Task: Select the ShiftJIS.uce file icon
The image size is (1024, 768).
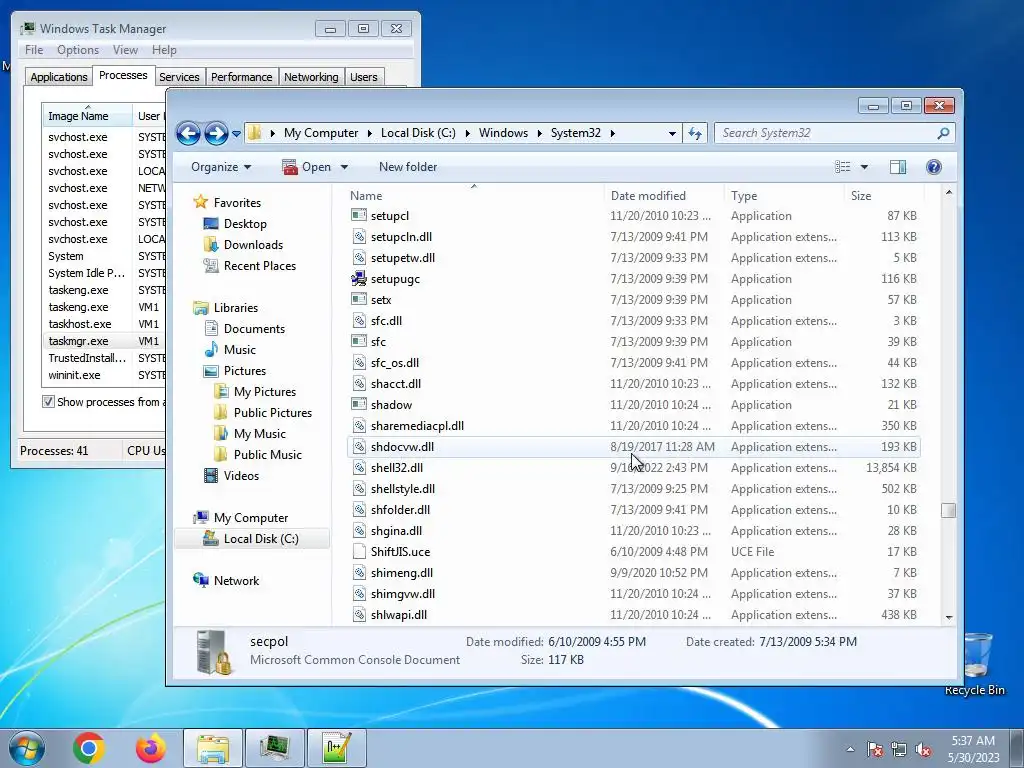Action: click(359, 552)
